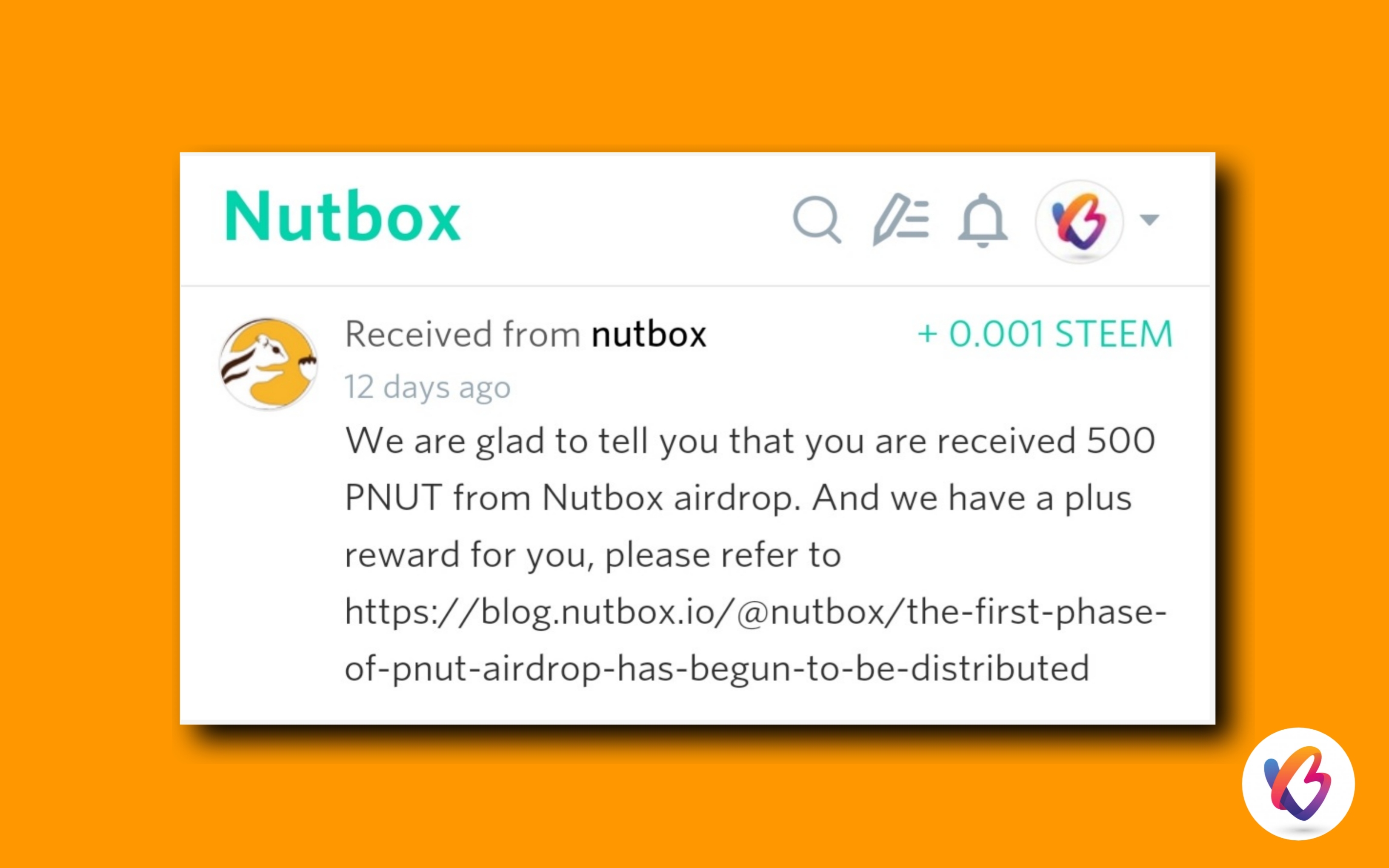Click the profile avatar in header
The height and width of the screenshot is (868, 1389).
coord(1079,222)
